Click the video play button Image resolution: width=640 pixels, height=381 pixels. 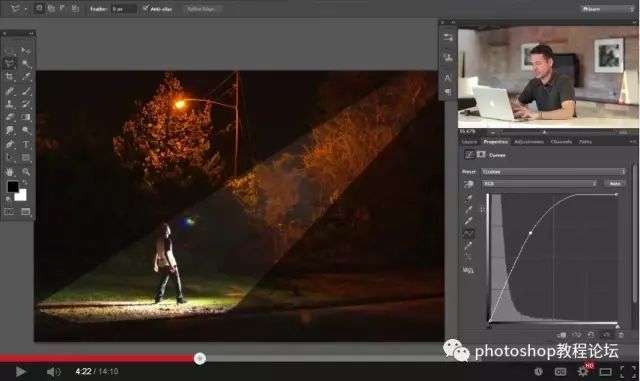(x=20, y=372)
